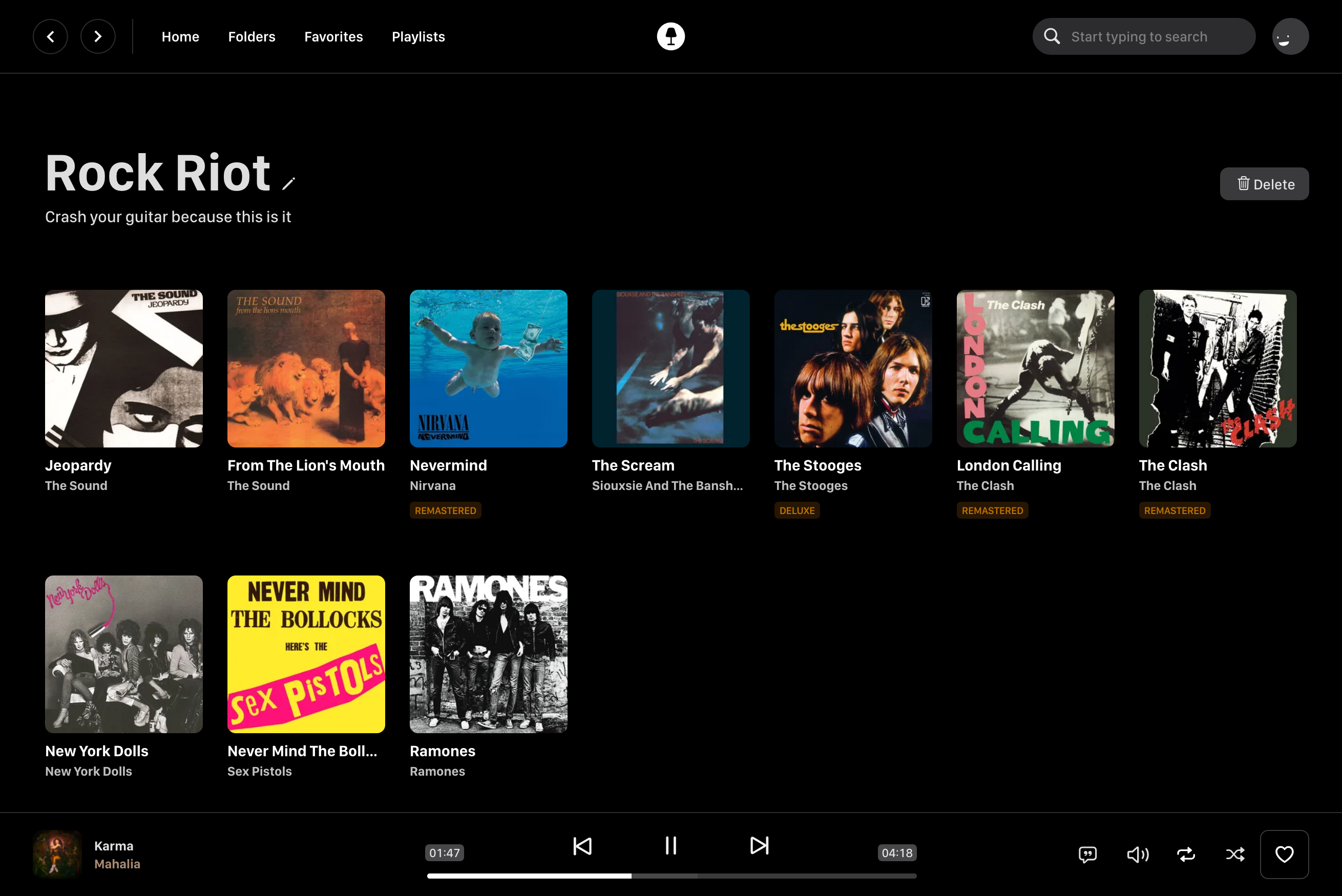
Task: Go forward using the right arrow button
Action: coord(98,36)
